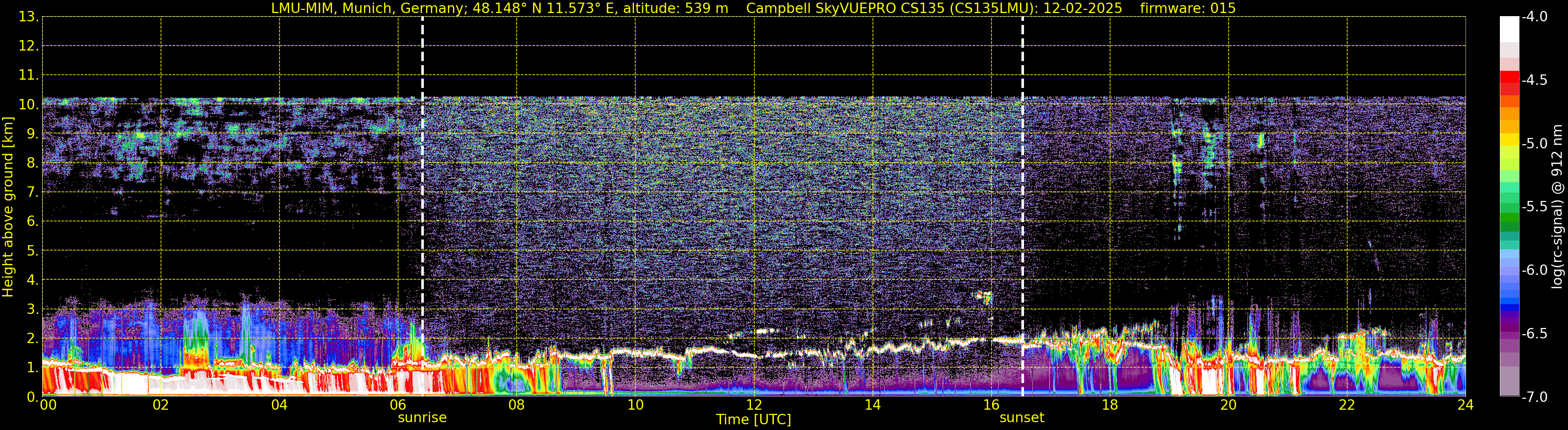The image size is (1568, 430).
Task: Click the colorbar label "-5.0"
Action: (x=1534, y=144)
